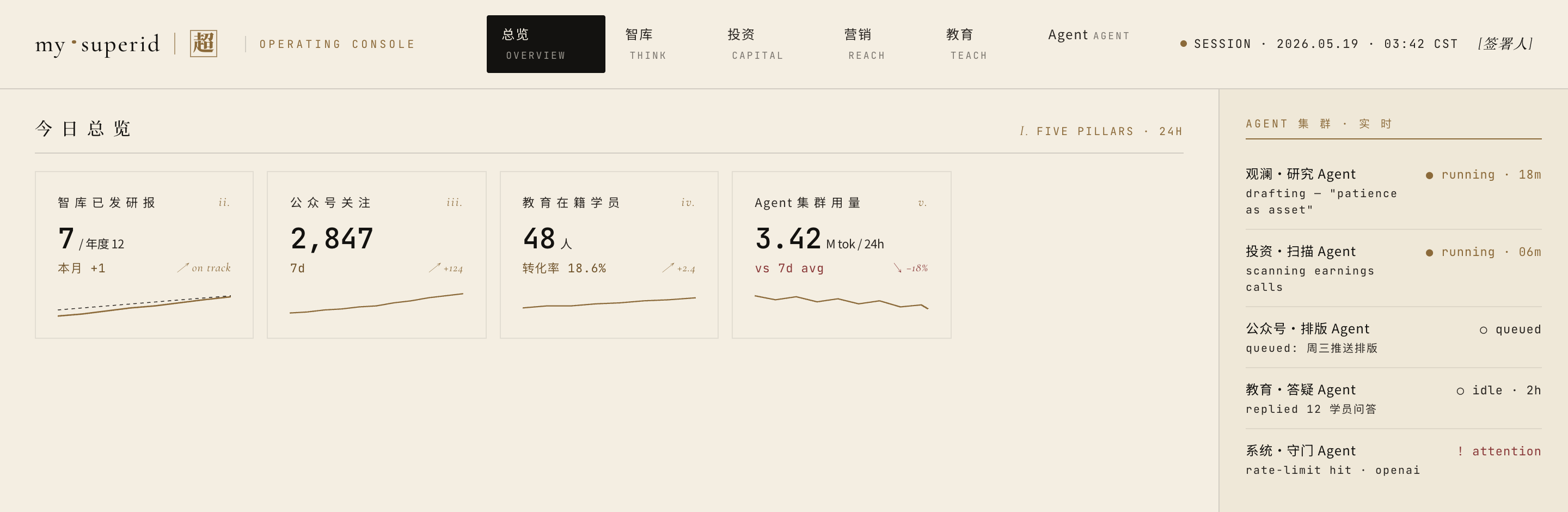Click the idle circle of 教育·答疑 Agent
This screenshot has height=512, width=1568.
[1460, 391]
